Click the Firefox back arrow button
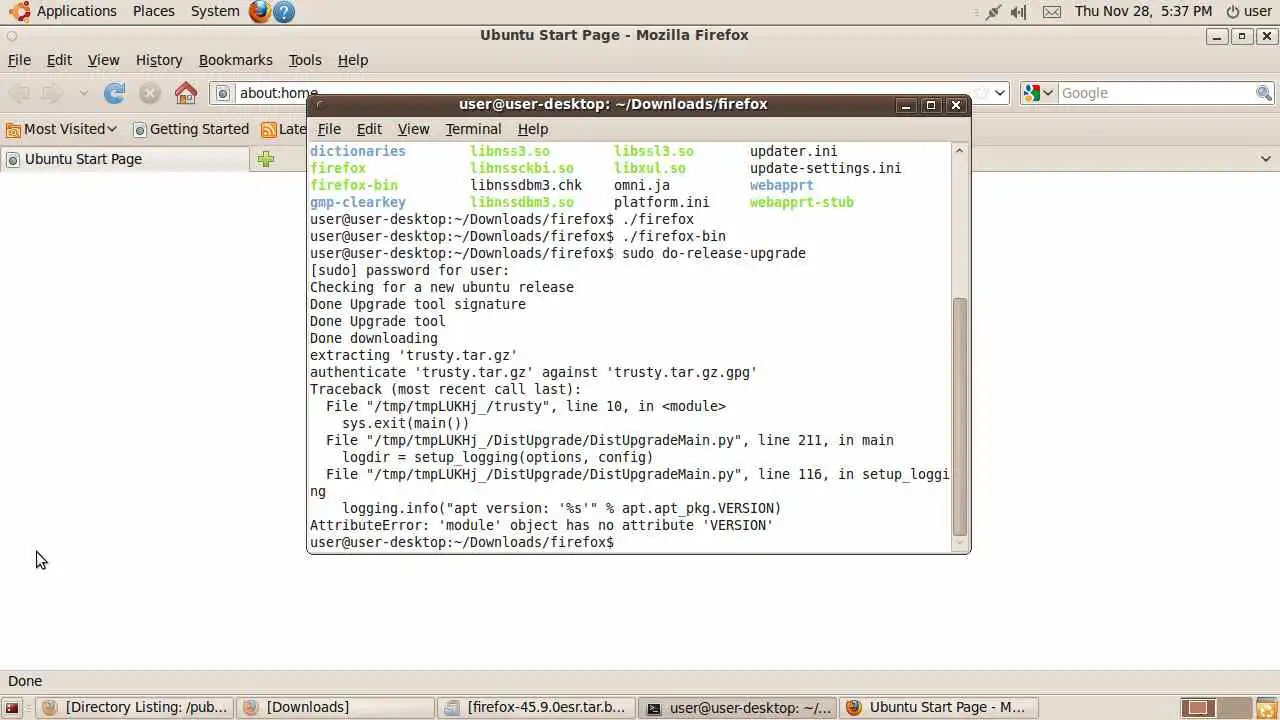The width and height of the screenshot is (1280, 720). pyautogui.click(x=19, y=93)
